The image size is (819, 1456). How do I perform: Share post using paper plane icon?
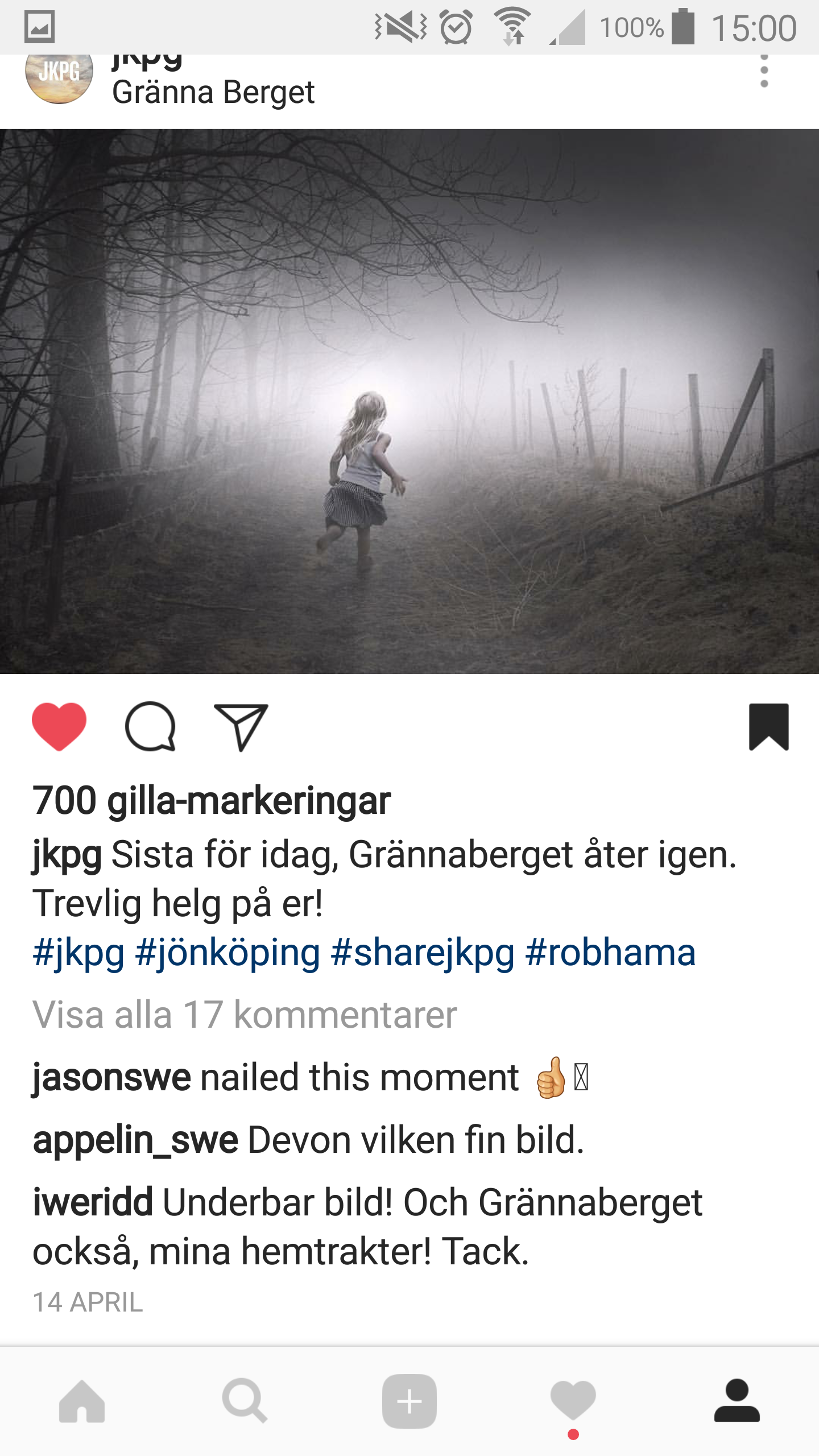[241, 727]
